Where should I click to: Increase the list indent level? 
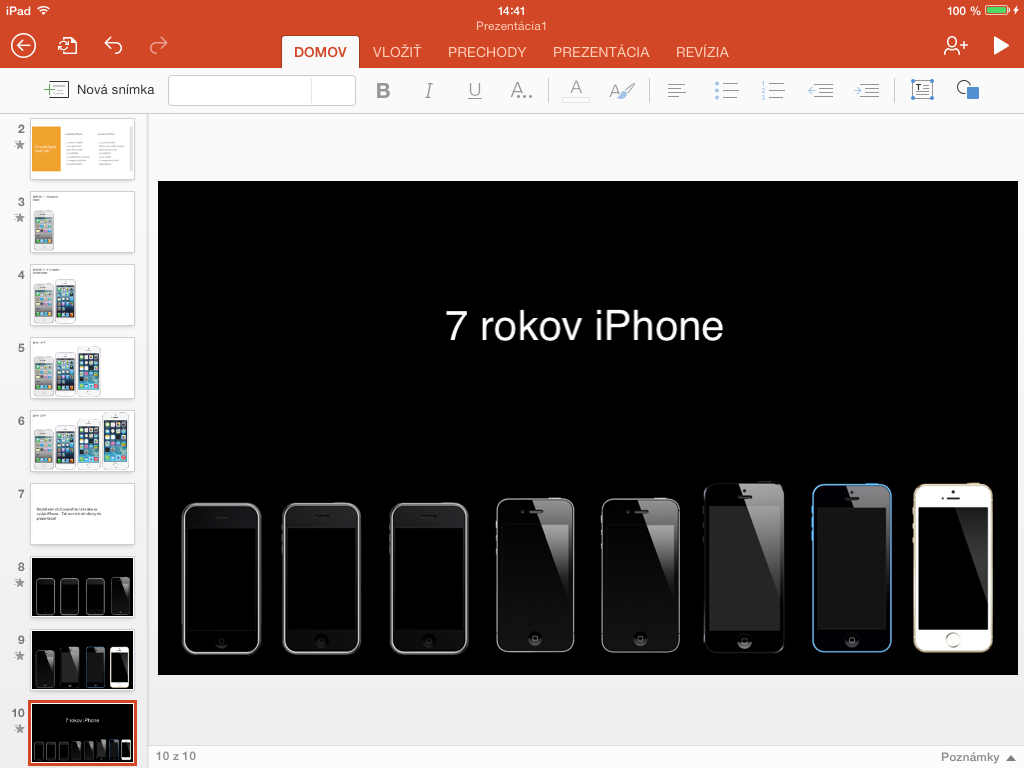[x=866, y=90]
